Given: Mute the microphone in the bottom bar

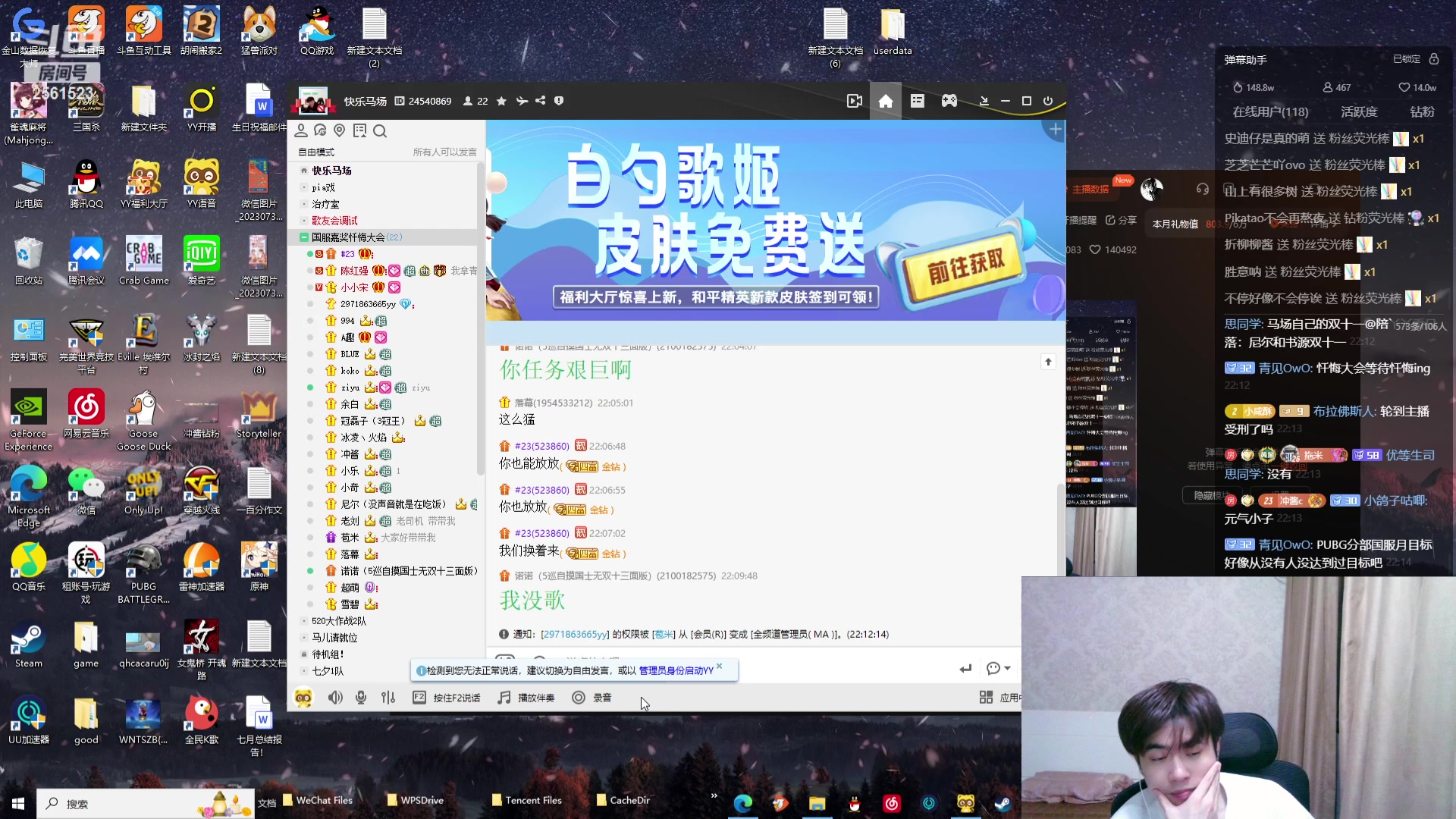Looking at the screenshot, I should 361,697.
